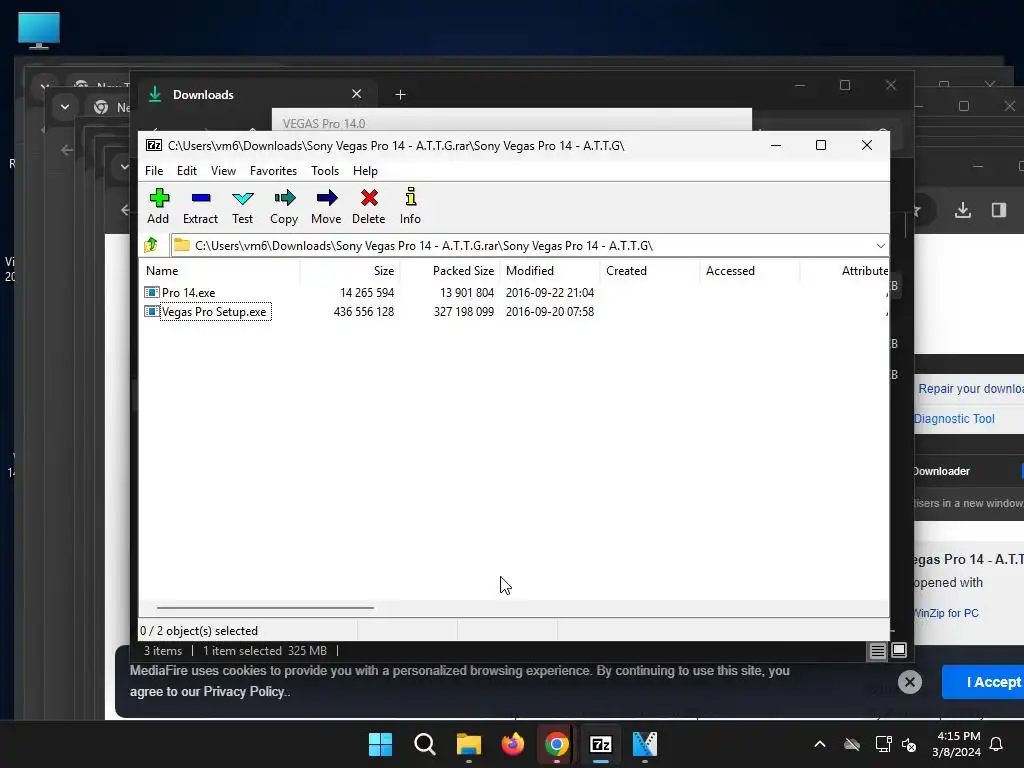Expand the 7-Zip address path dropdown

click(880, 246)
